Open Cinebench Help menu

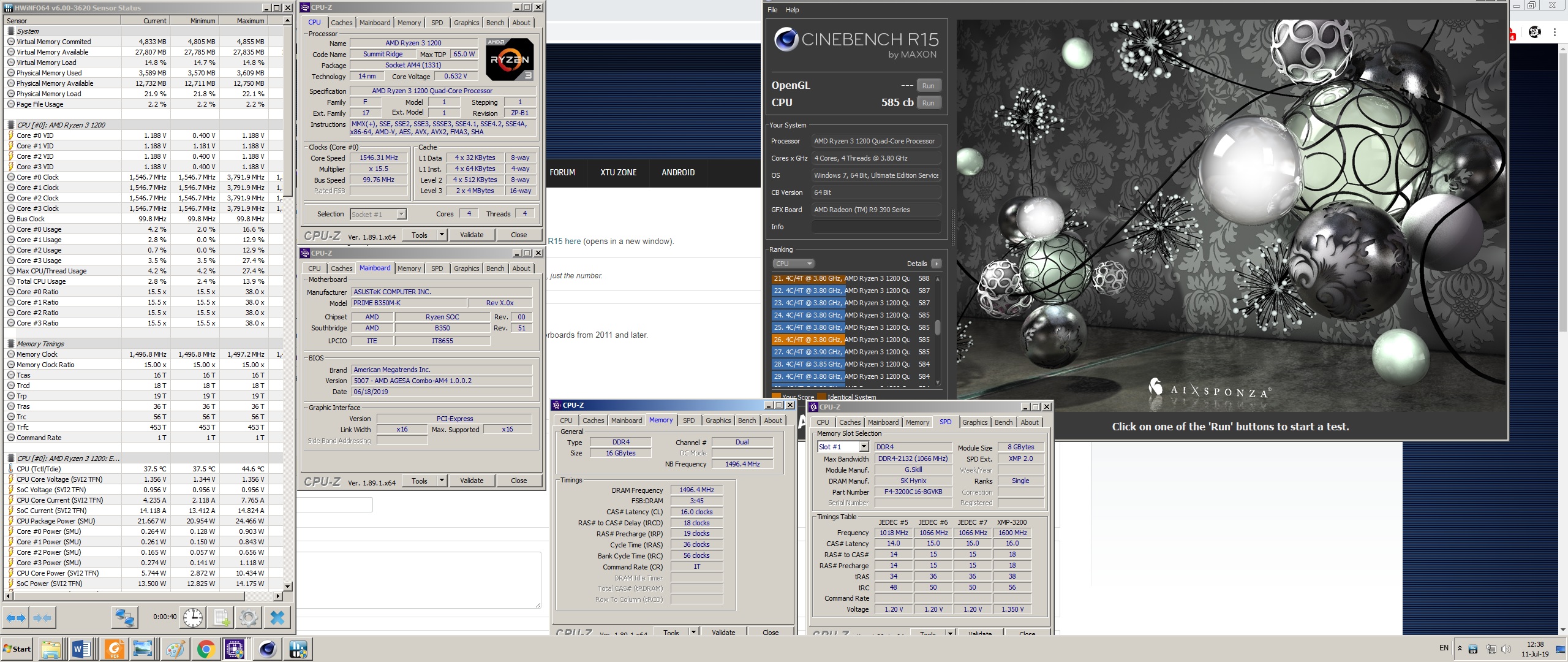(x=793, y=10)
